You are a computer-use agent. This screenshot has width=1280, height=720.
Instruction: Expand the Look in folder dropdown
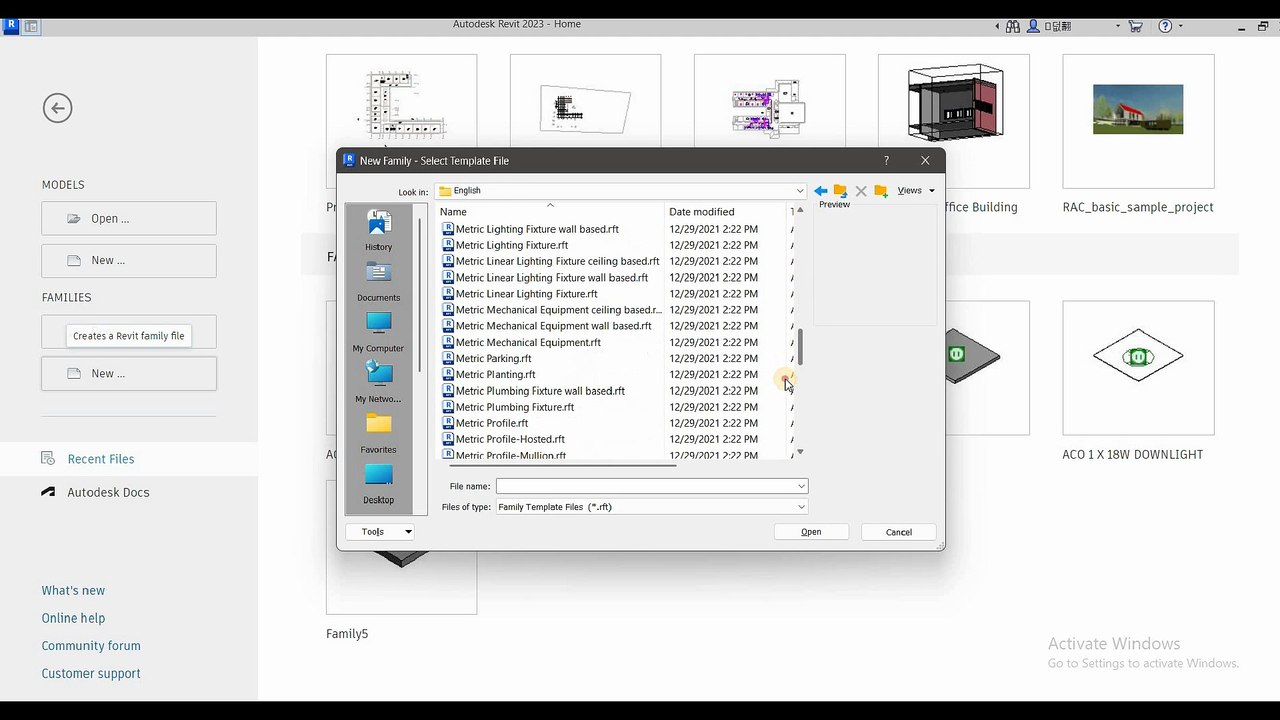pos(799,191)
